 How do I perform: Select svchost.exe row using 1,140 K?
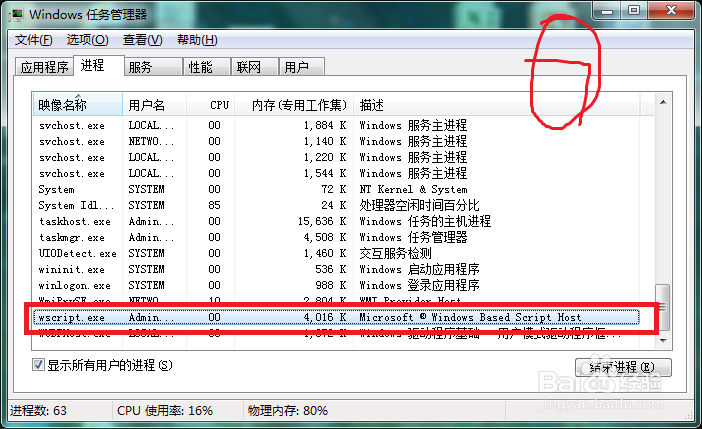click(x=336, y=142)
